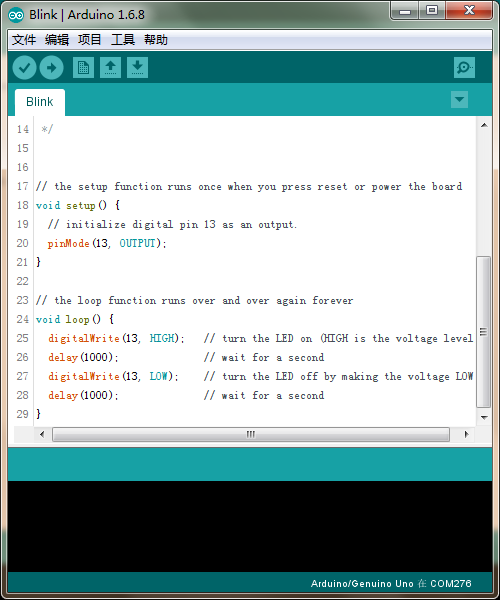
Task: Click the Upload arrow button
Action: pos(52,68)
